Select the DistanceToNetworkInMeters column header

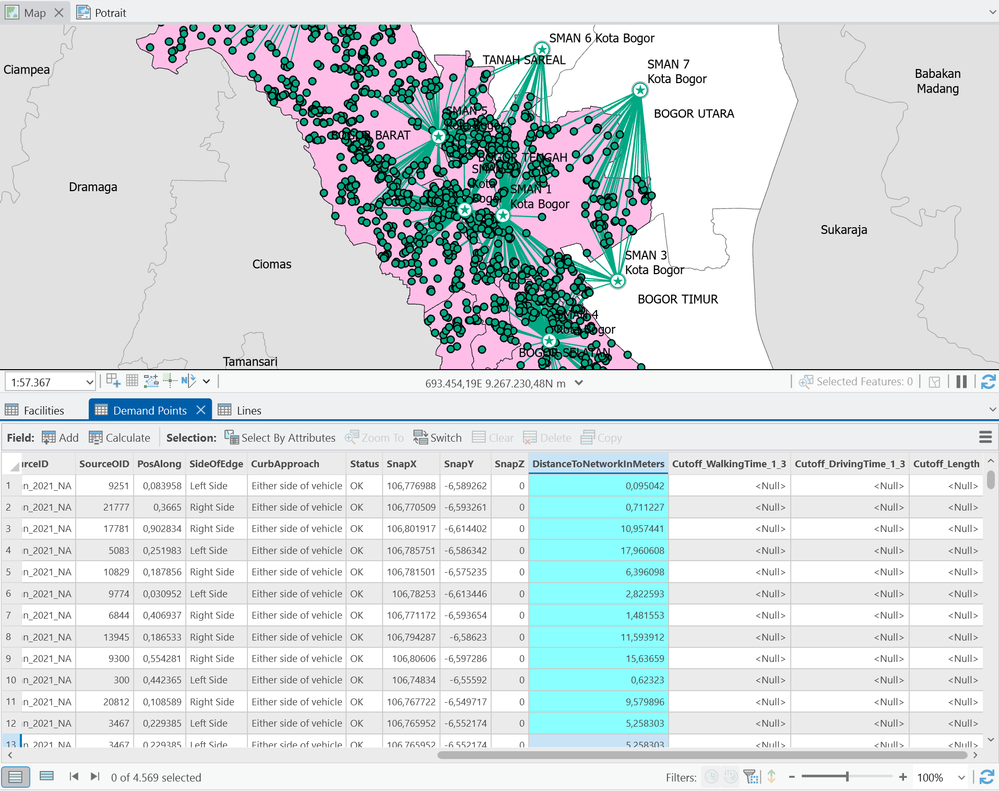pyautogui.click(x=598, y=464)
